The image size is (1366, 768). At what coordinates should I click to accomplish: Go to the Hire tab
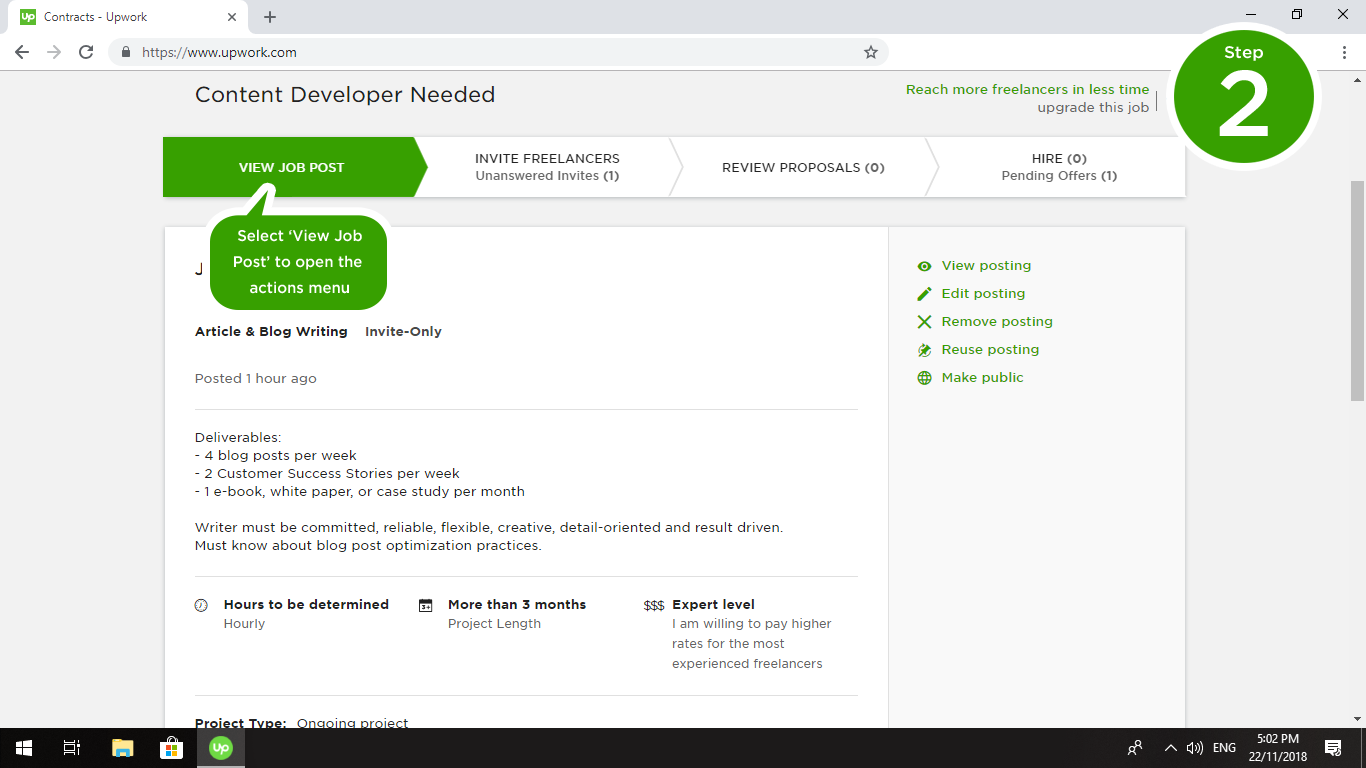click(x=1059, y=167)
